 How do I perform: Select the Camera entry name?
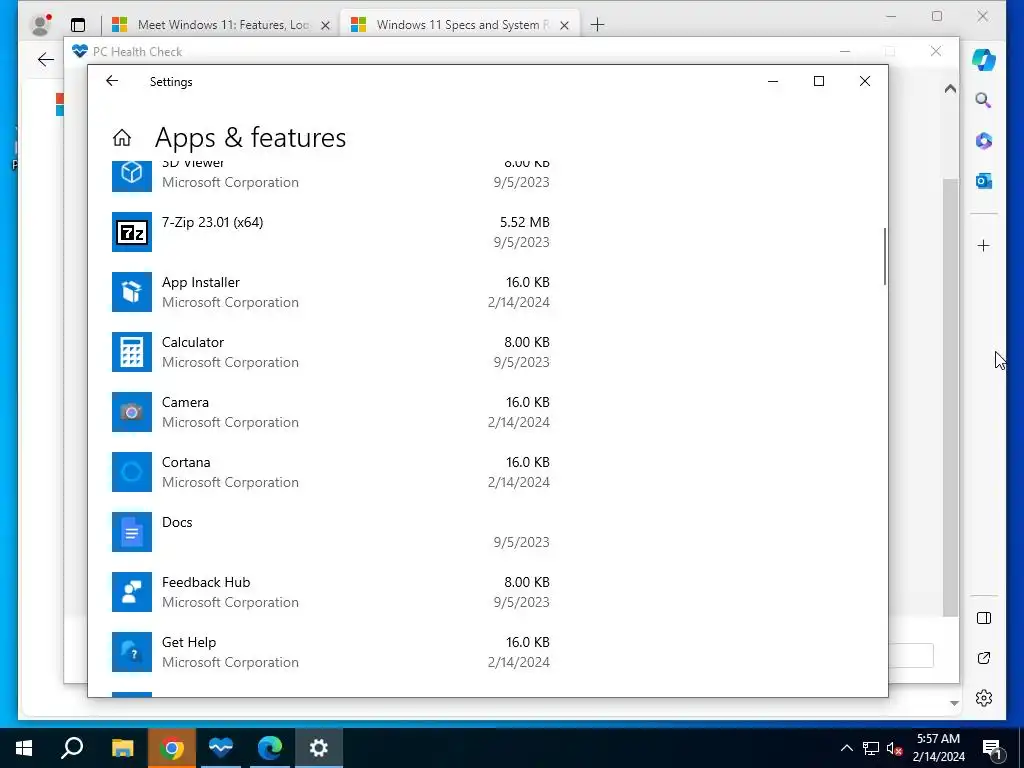[185, 402]
